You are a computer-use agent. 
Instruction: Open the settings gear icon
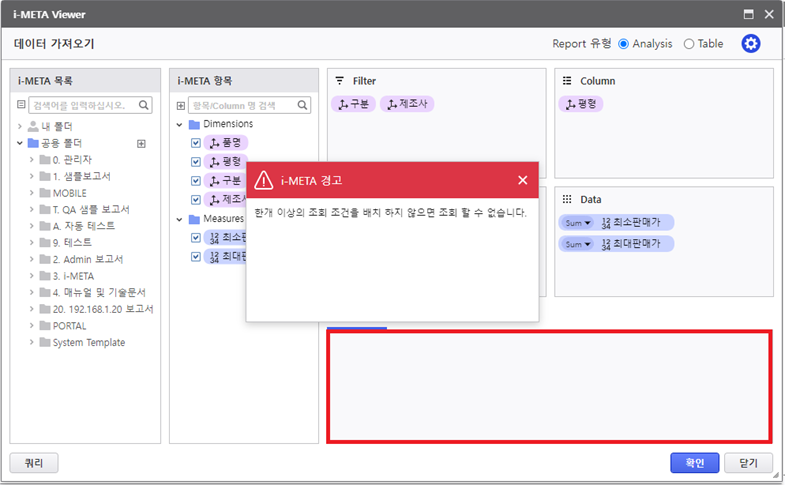pos(750,44)
